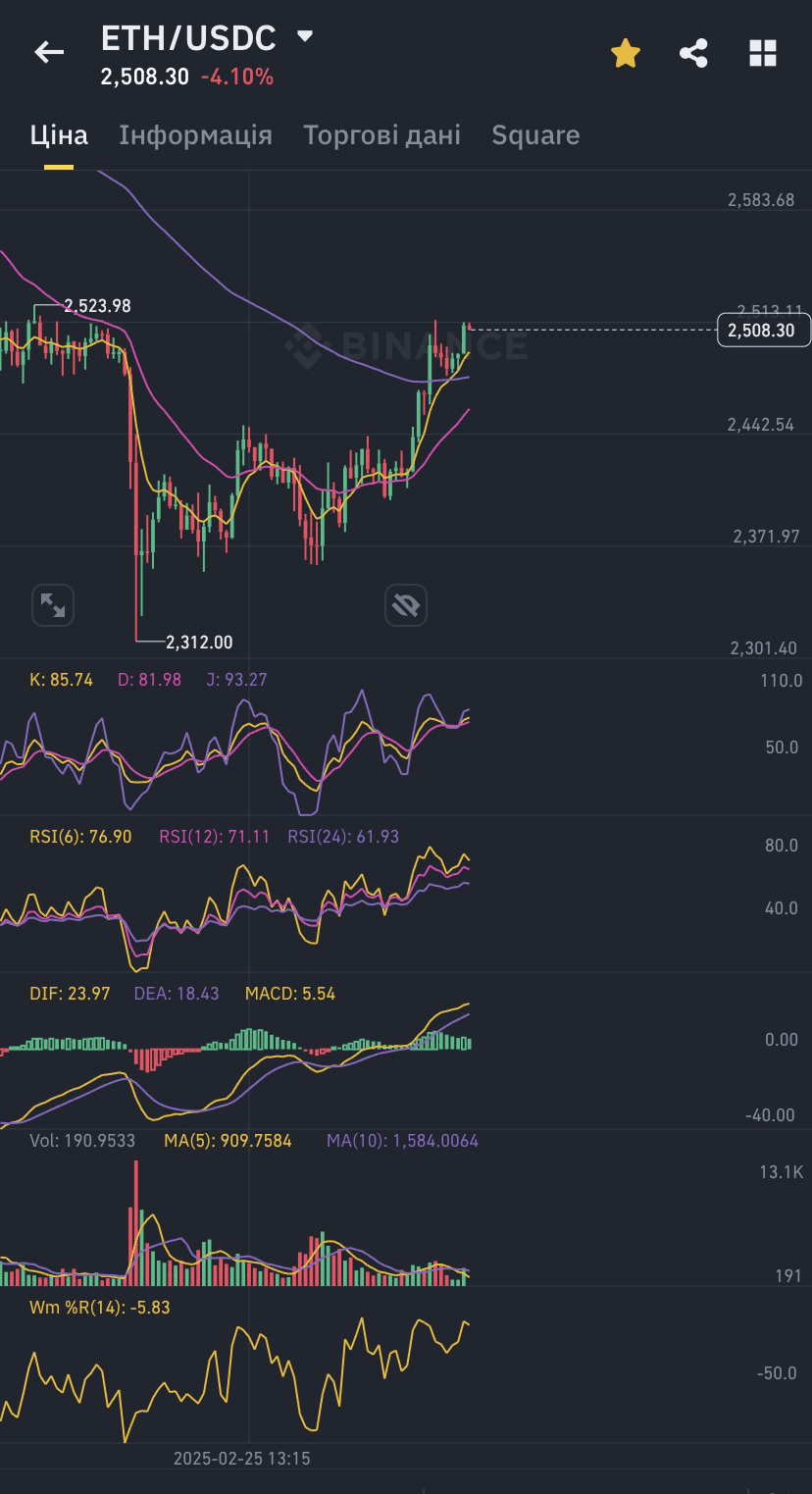This screenshot has height=1494, width=812.
Task: Click the current price label 2,508.30
Action: pos(763,331)
